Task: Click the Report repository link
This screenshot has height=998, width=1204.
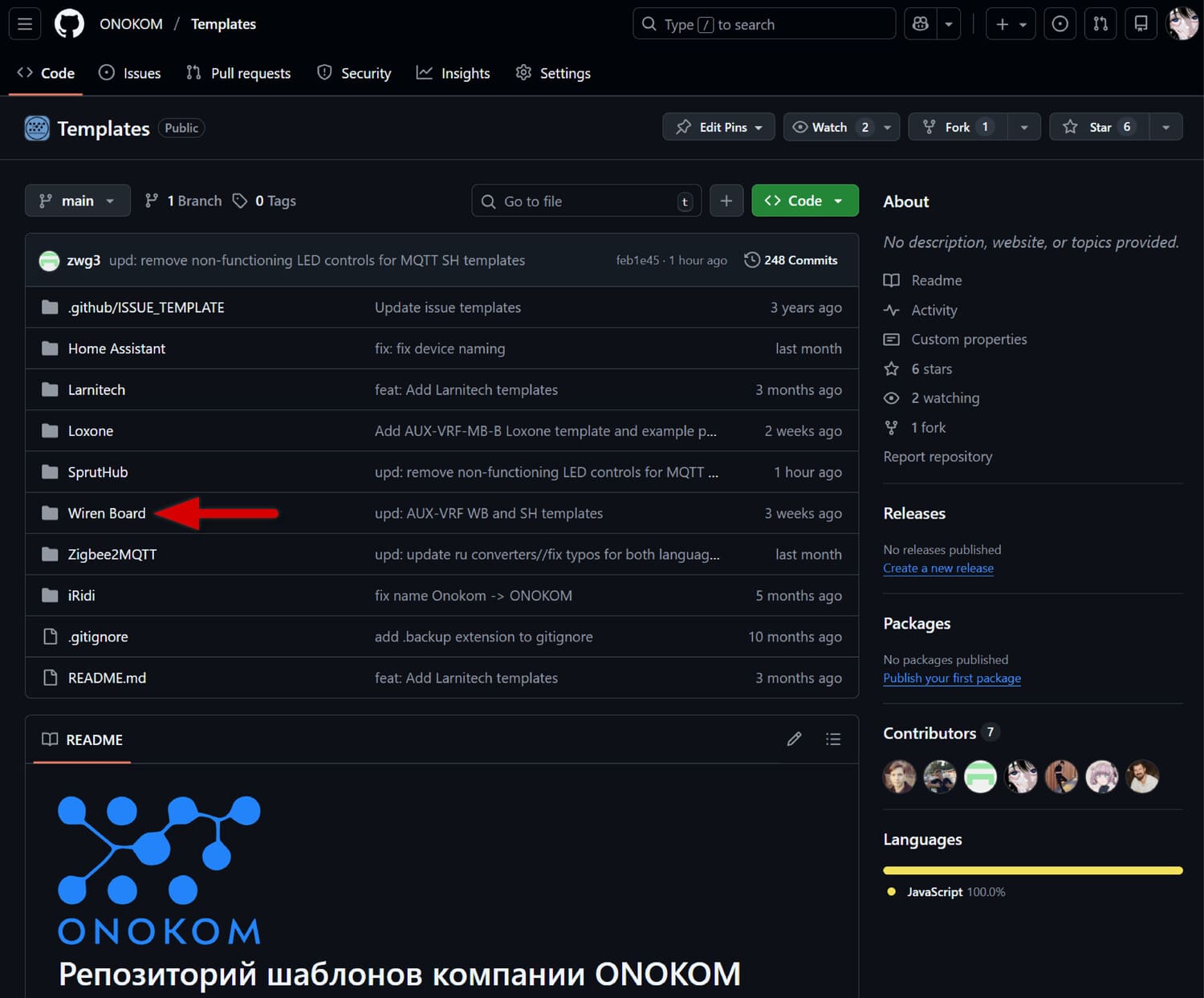Action: click(x=938, y=456)
